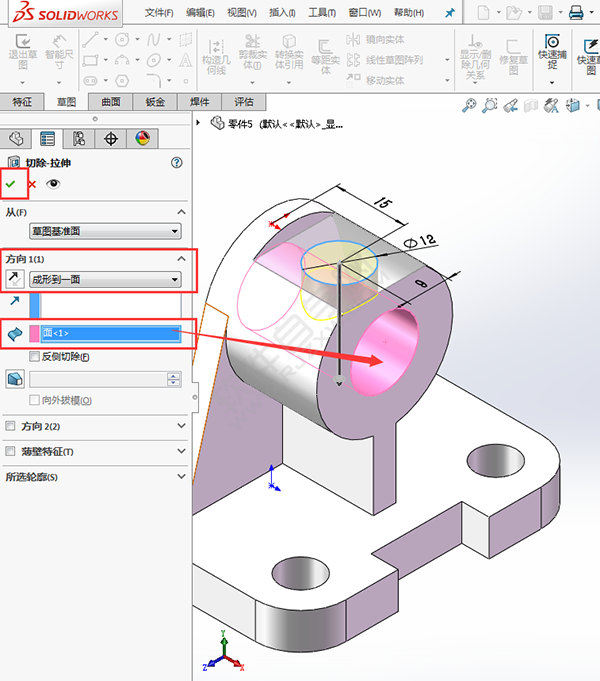The height and width of the screenshot is (681, 600).
Task: Enable 薄壁特征(T) checkbox
Action: [10, 451]
